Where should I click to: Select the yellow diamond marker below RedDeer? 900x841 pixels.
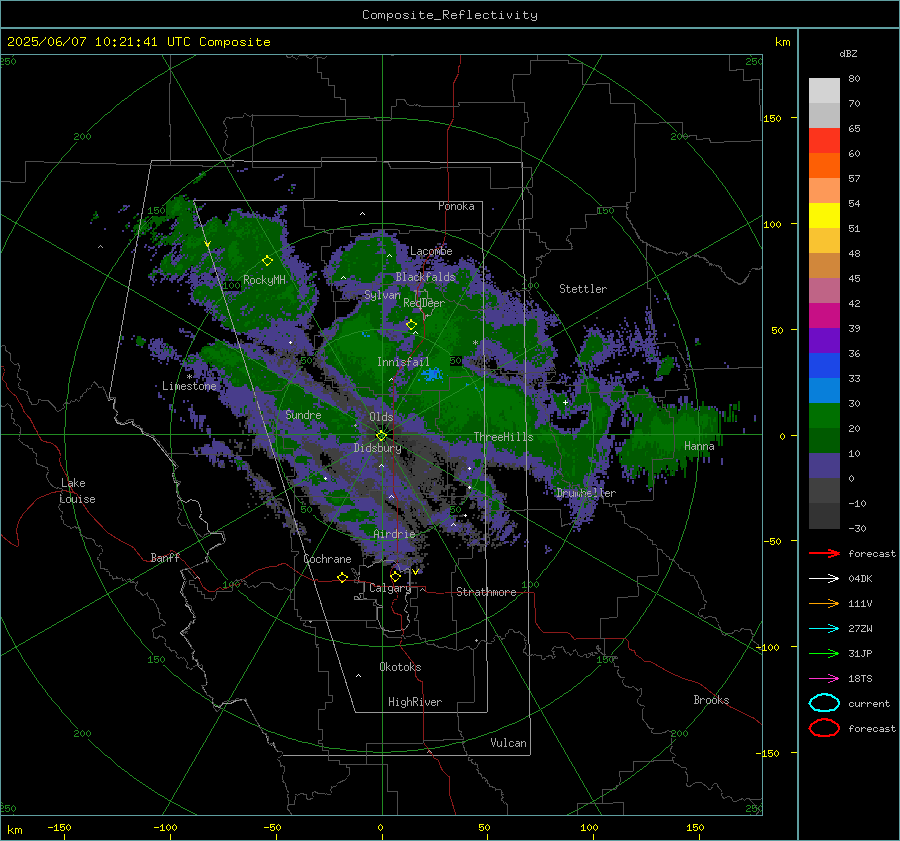click(411, 325)
